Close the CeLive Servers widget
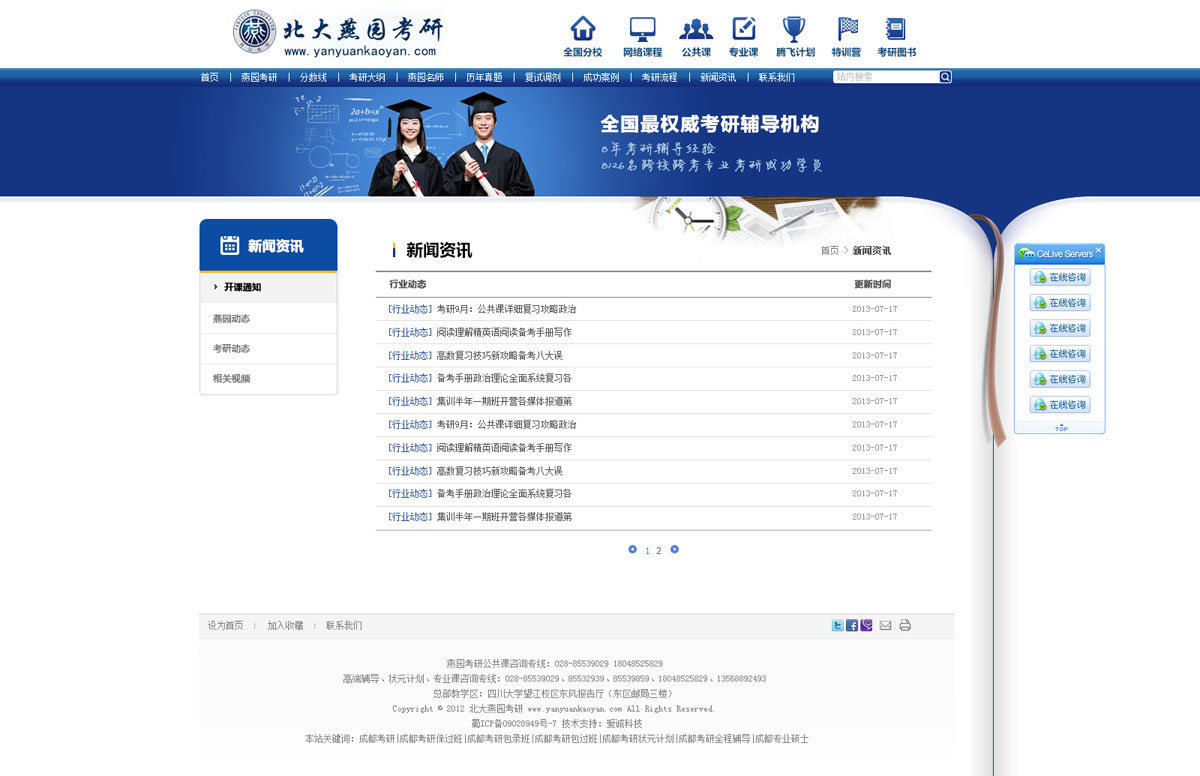 click(x=1098, y=250)
